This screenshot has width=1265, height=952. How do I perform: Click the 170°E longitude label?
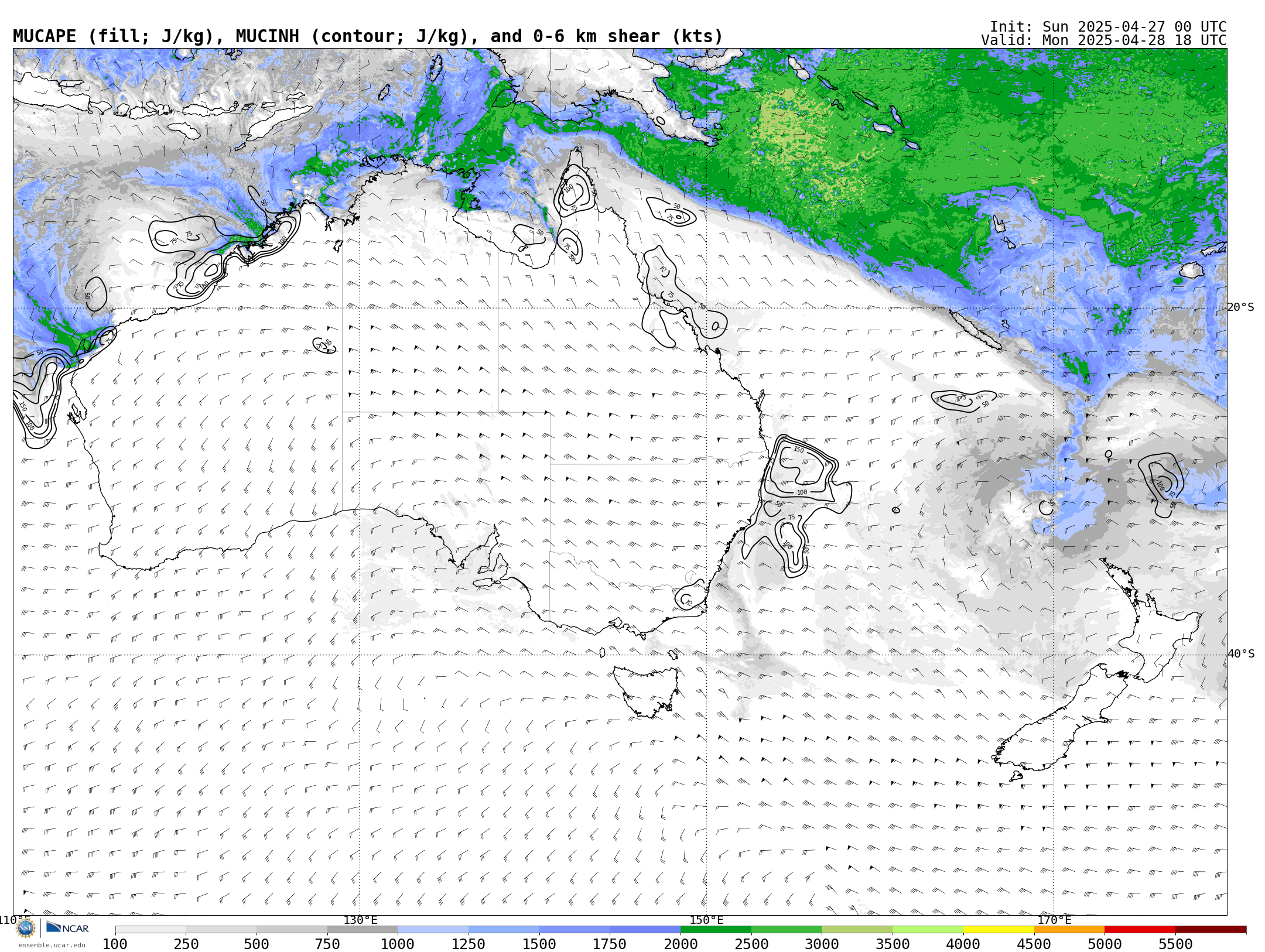(1054, 920)
